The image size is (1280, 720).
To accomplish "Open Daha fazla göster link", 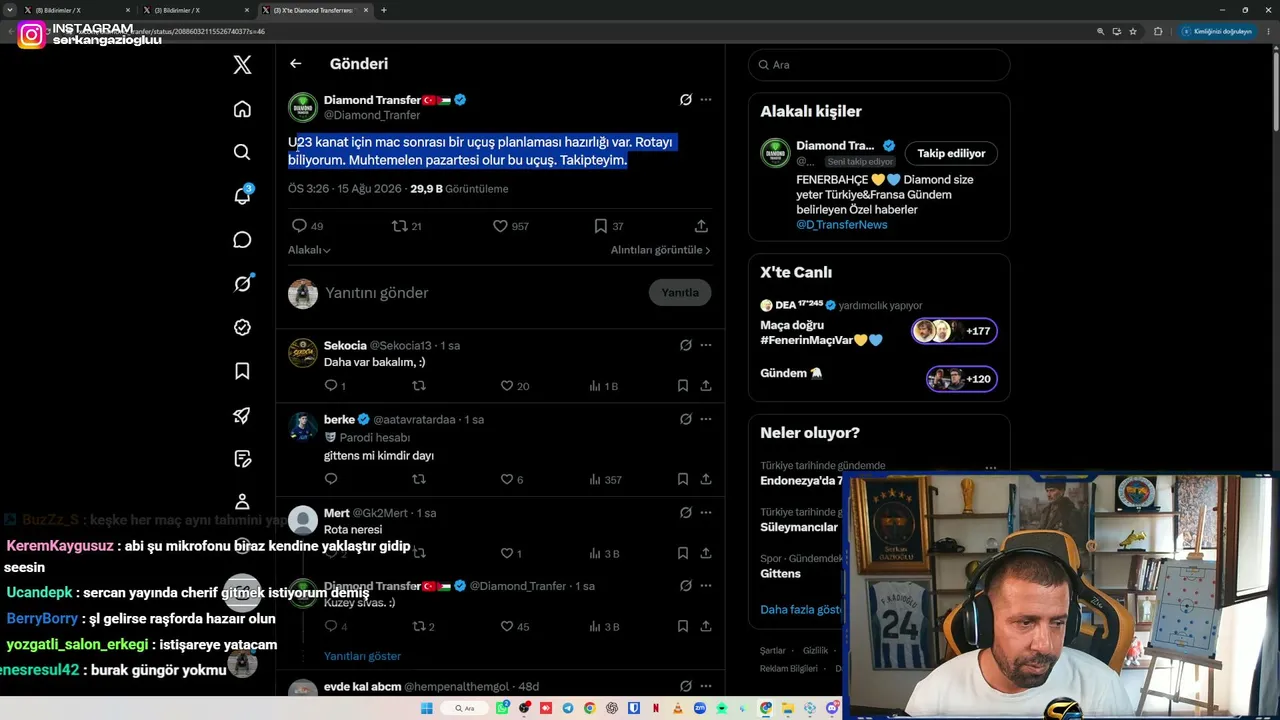I will (x=801, y=610).
